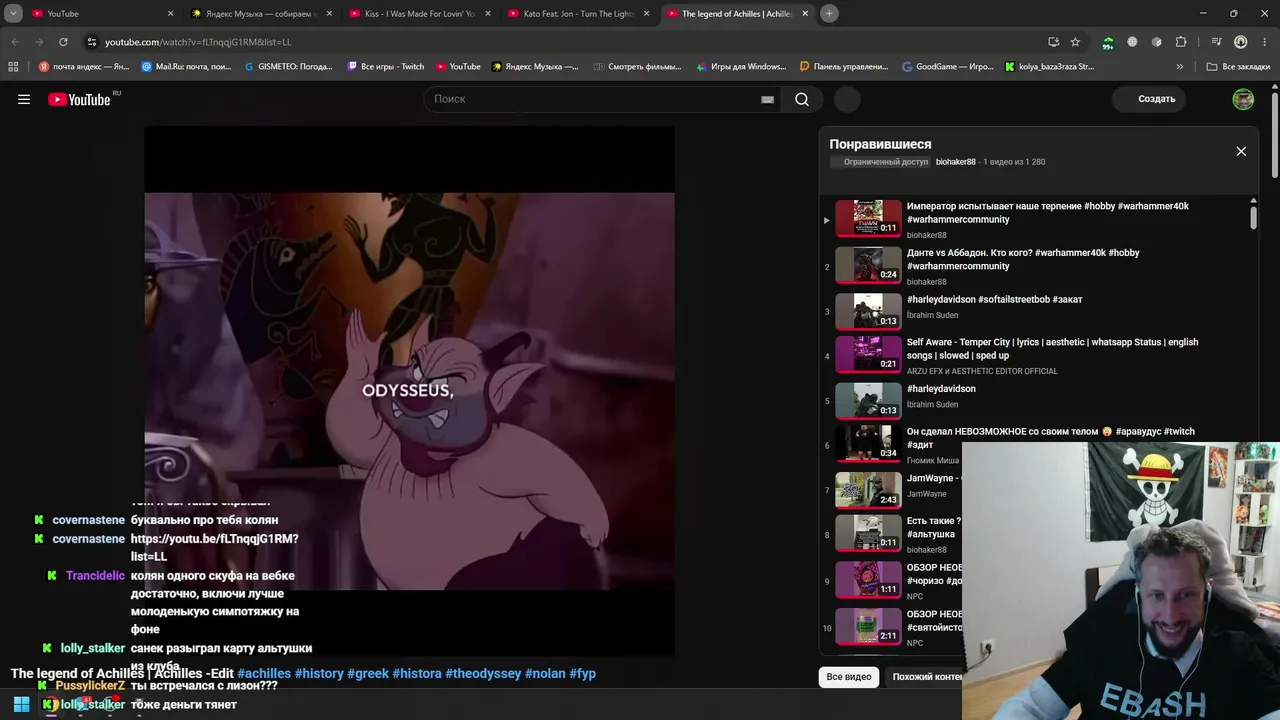Bookmark this page with the star icon
Image resolution: width=1280 pixels, height=720 pixels.
[x=1075, y=42]
